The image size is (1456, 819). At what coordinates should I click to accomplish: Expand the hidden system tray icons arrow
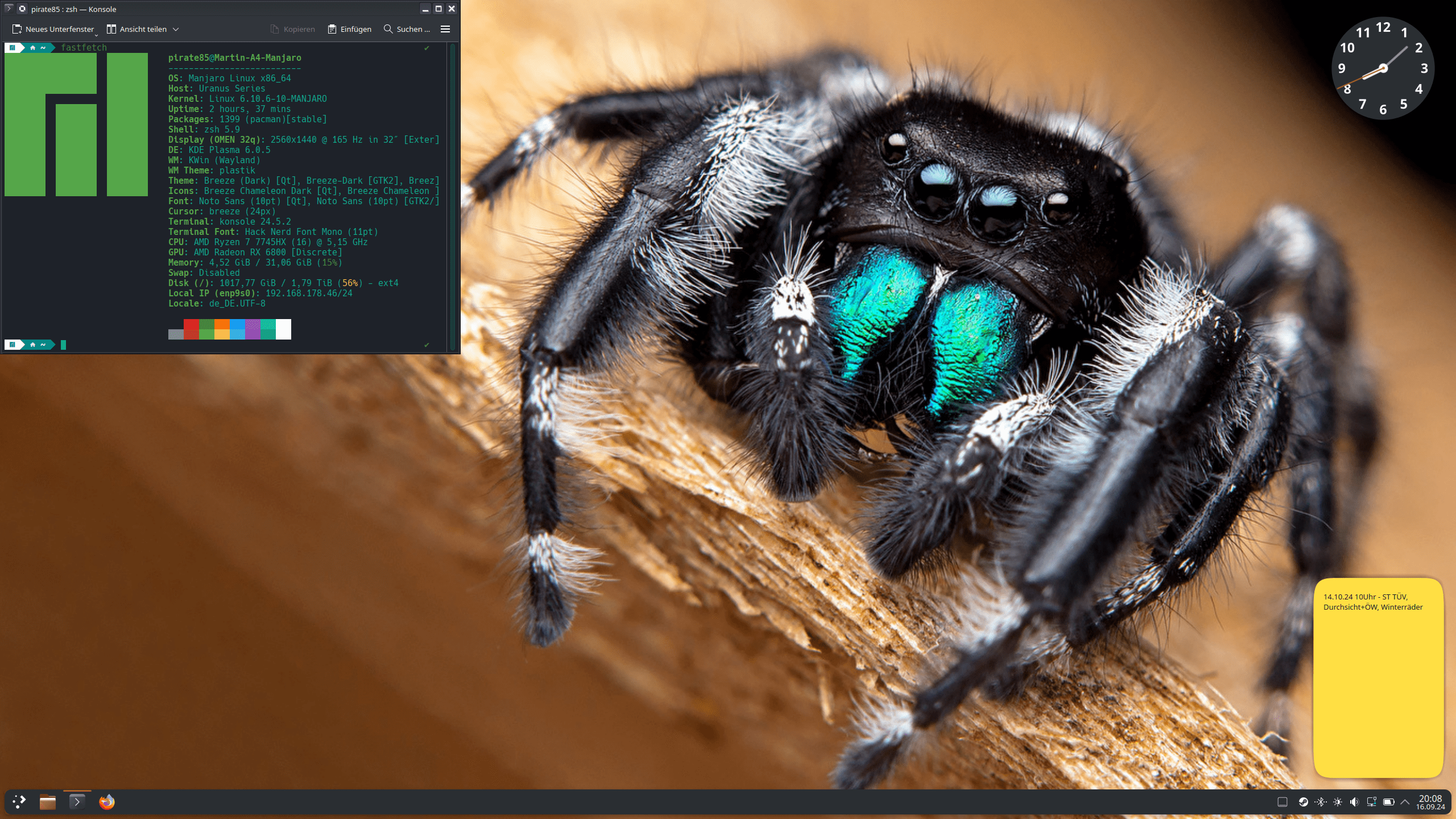tap(1405, 802)
